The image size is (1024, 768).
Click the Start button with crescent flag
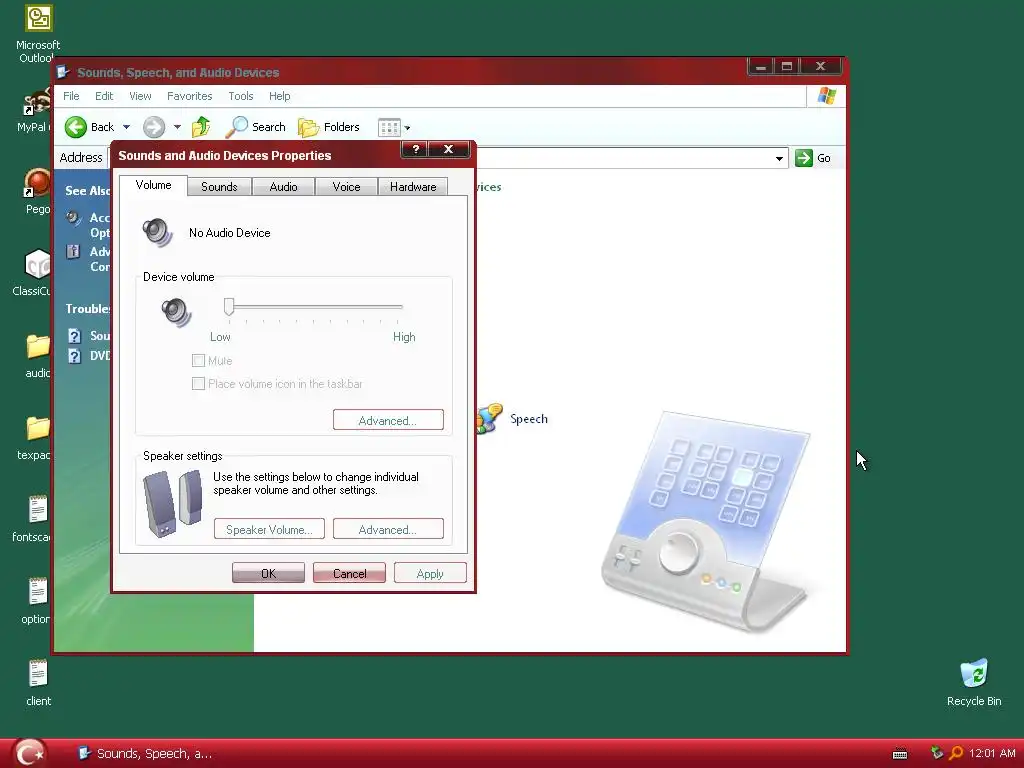point(29,753)
